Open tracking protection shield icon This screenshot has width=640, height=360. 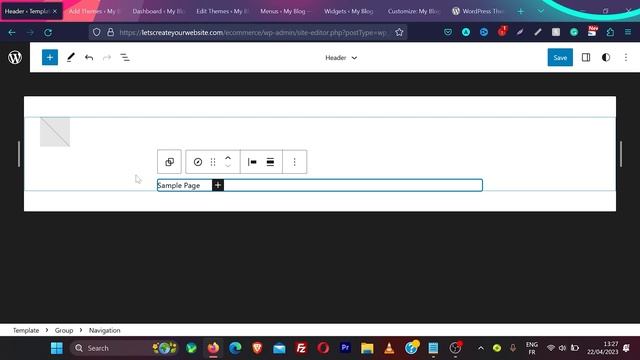[96, 32]
